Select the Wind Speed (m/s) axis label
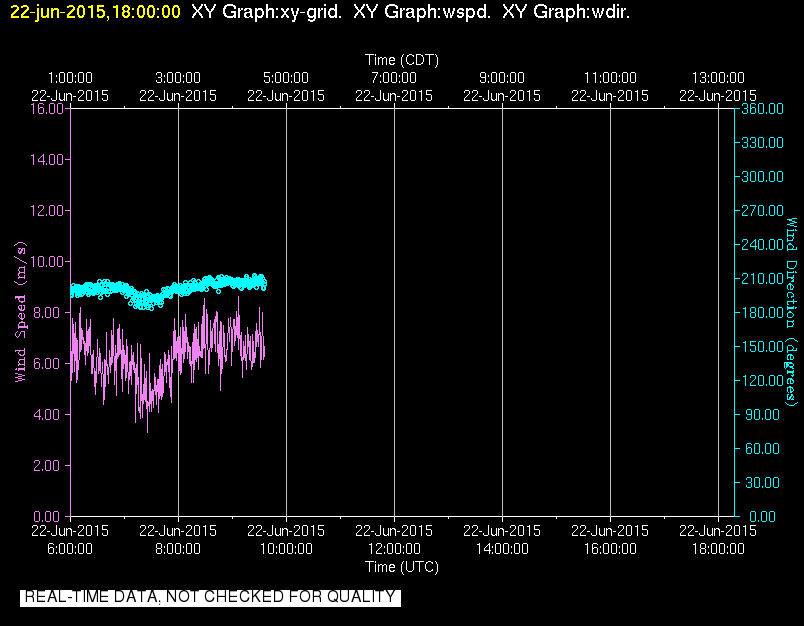 (20, 312)
